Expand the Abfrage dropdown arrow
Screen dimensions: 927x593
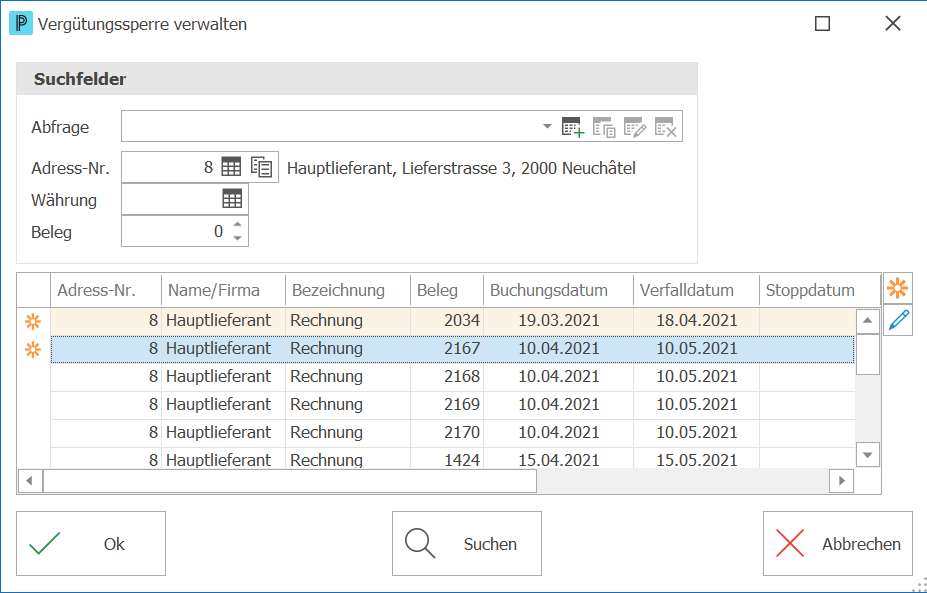pos(547,126)
